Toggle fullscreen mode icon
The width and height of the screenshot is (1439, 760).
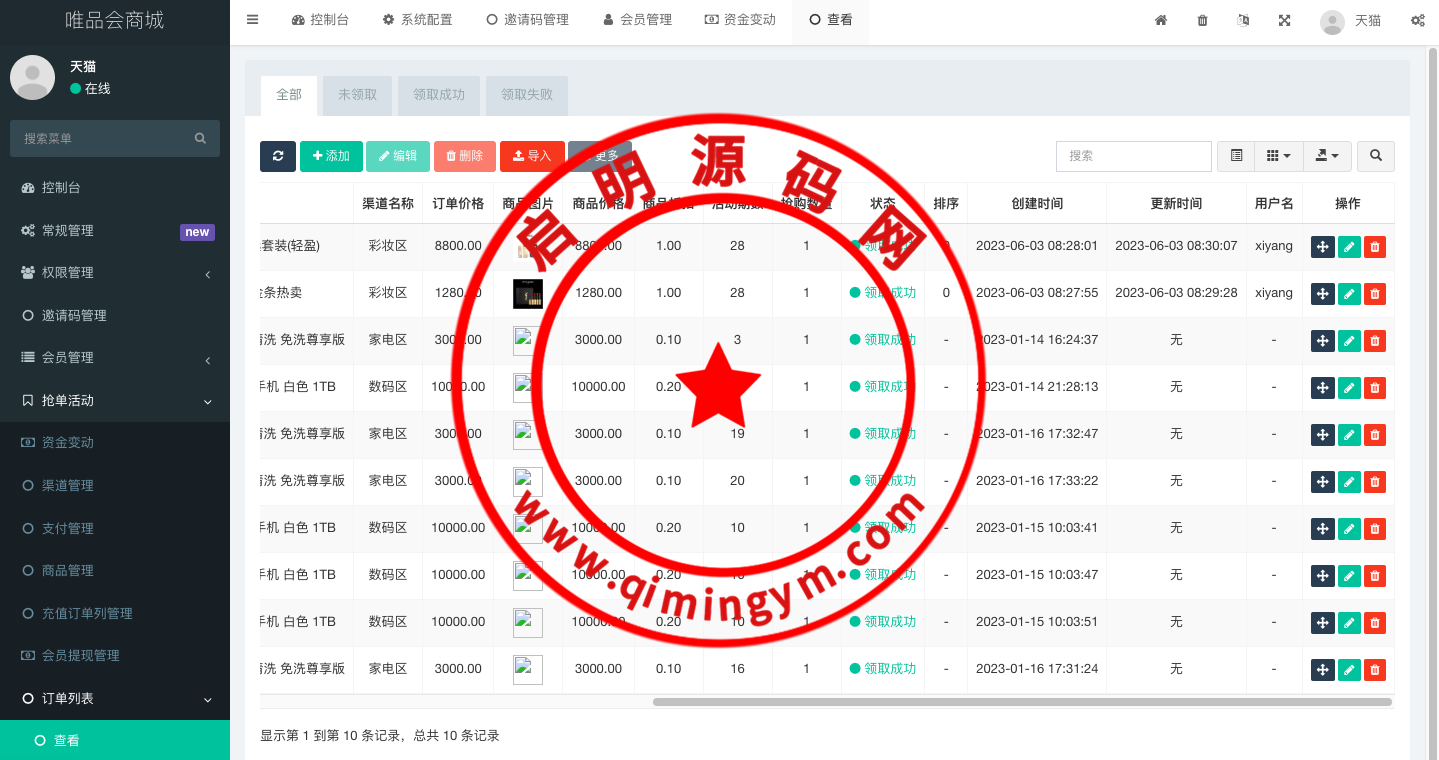1284,20
